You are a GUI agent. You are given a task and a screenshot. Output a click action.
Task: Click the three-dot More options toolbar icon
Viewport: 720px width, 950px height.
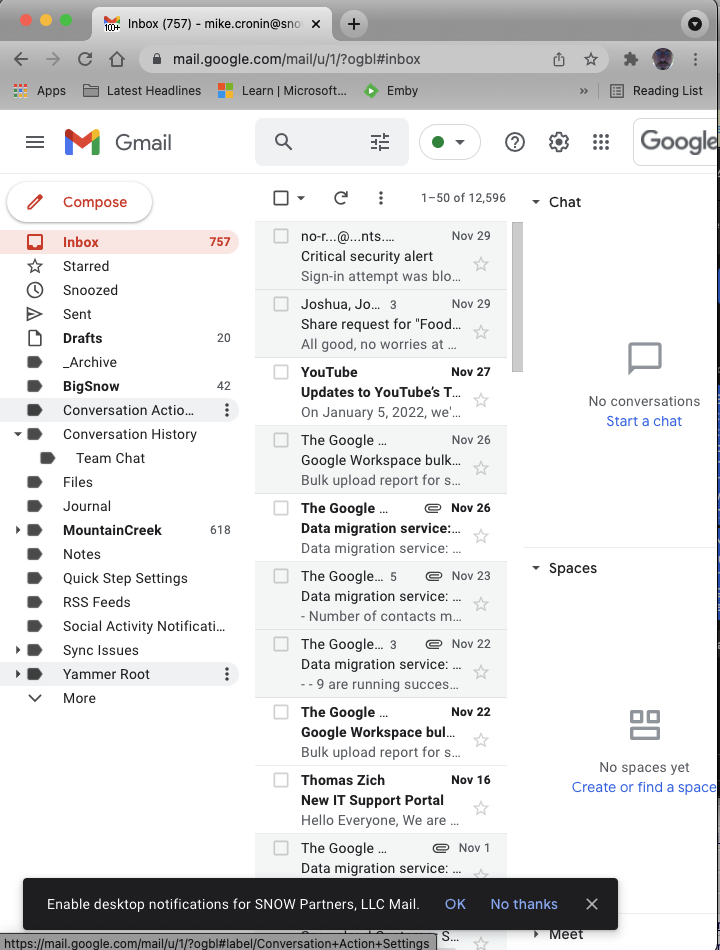(x=380, y=198)
